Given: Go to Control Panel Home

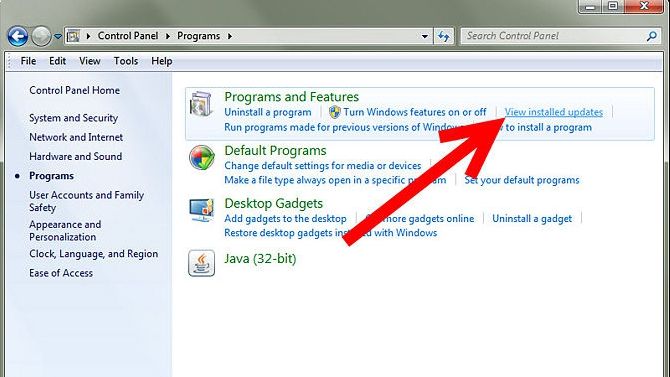Looking at the screenshot, I should tap(74, 90).
